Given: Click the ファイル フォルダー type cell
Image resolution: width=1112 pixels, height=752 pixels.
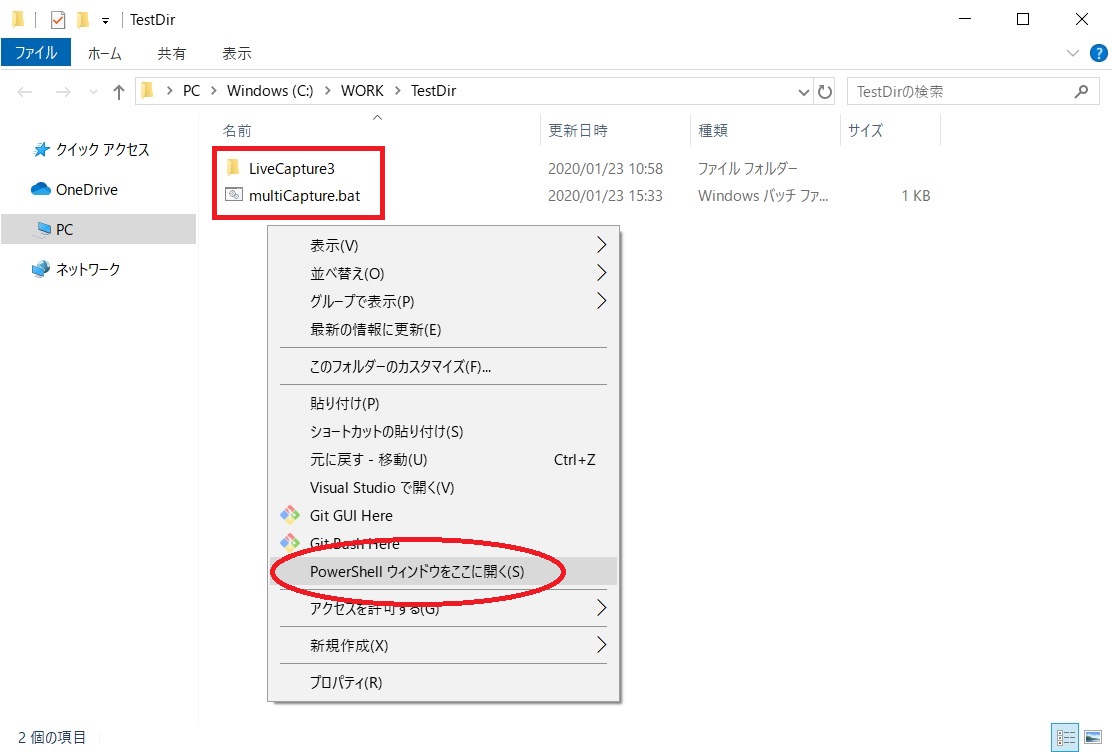Looking at the screenshot, I should [x=747, y=169].
